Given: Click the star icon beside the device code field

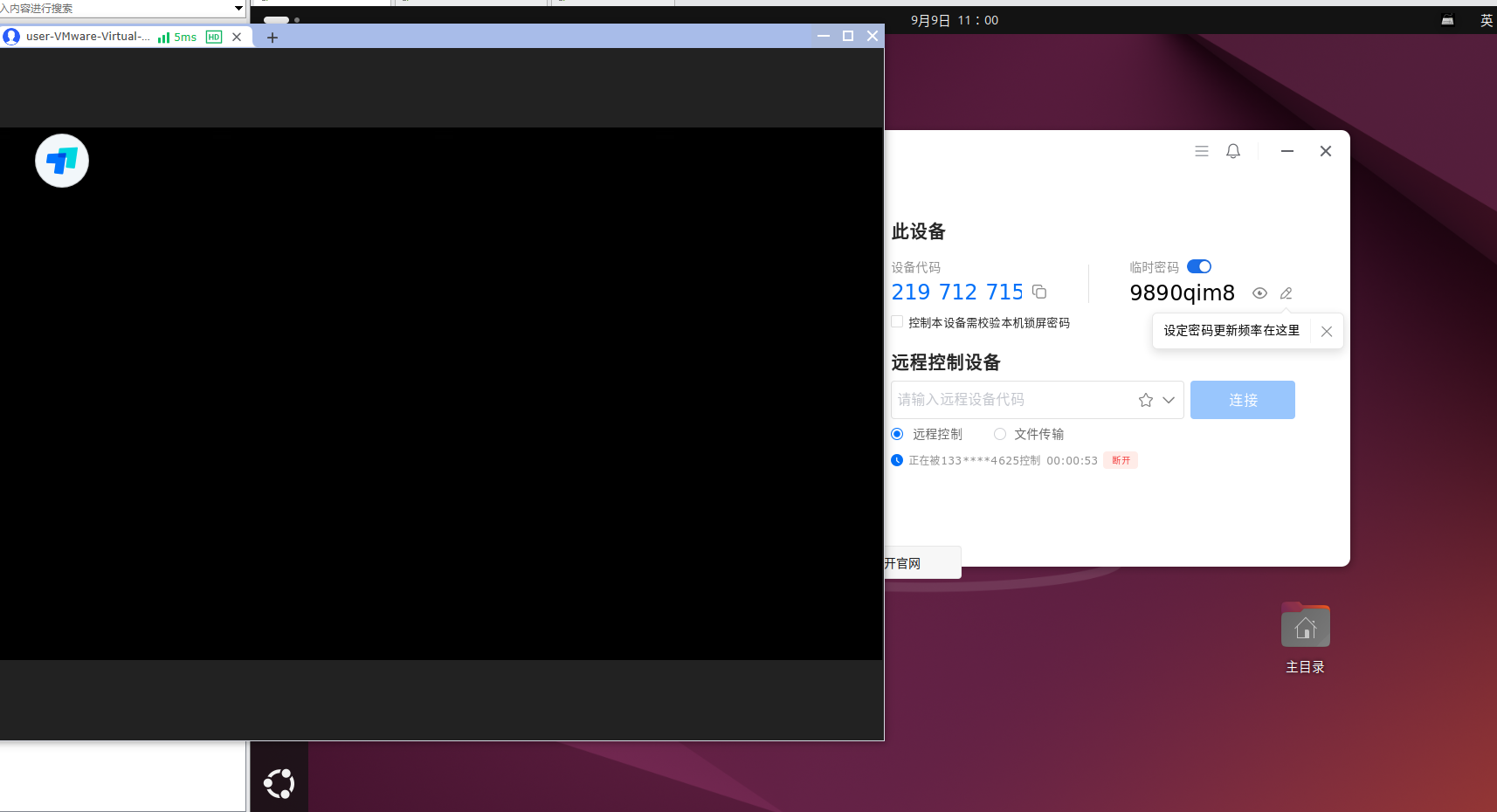Looking at the screenshot, I should coord(1145,400).
